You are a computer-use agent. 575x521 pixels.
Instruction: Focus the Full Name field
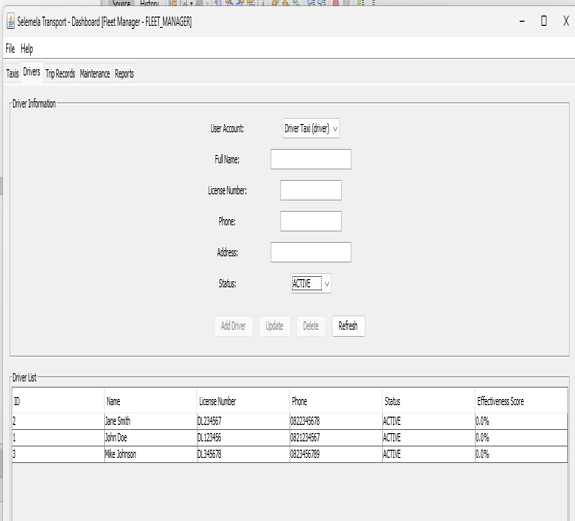[311, 159]
